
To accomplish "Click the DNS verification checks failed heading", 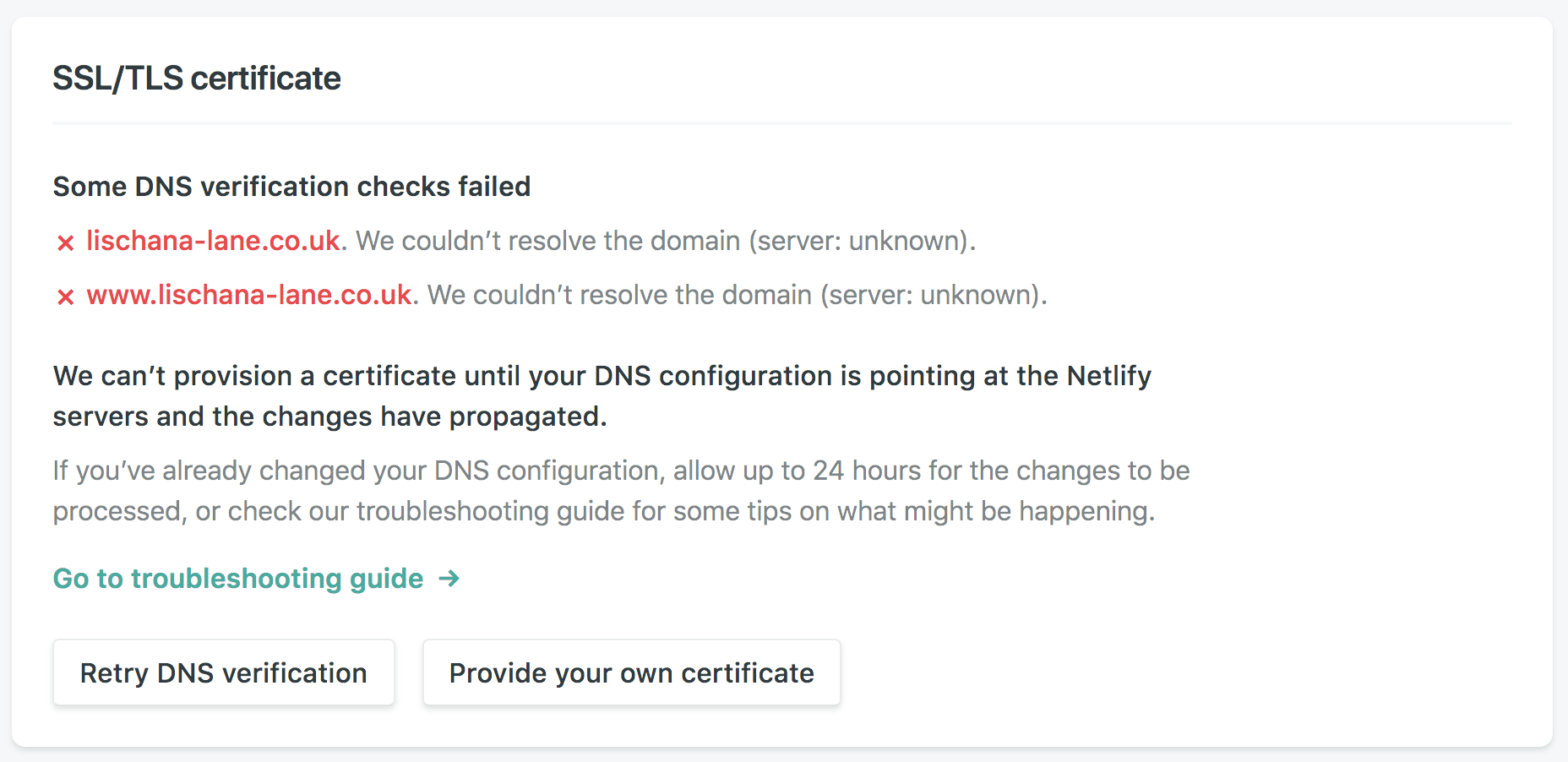I will (291, 187).
